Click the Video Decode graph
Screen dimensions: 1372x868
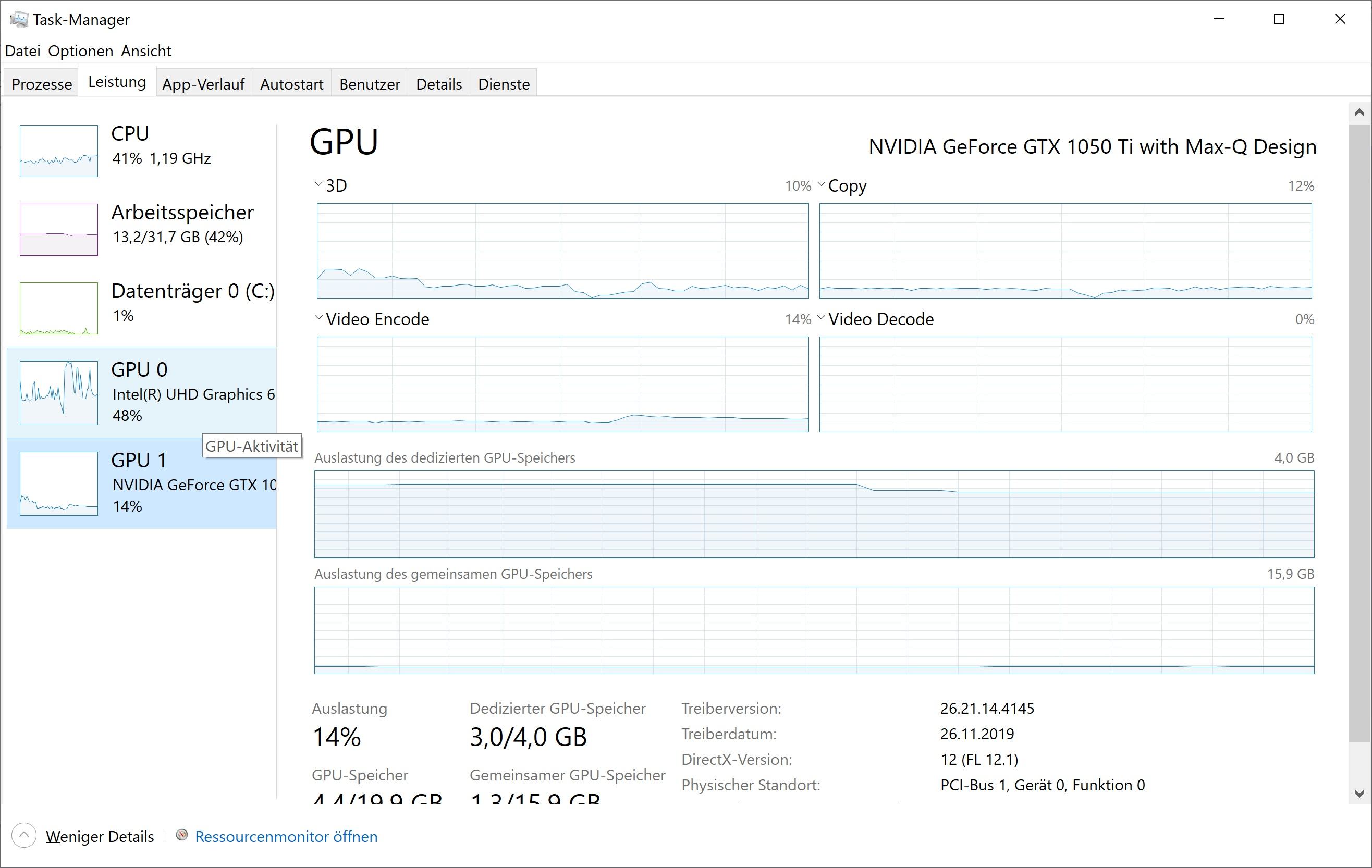tap(1065, 385)
